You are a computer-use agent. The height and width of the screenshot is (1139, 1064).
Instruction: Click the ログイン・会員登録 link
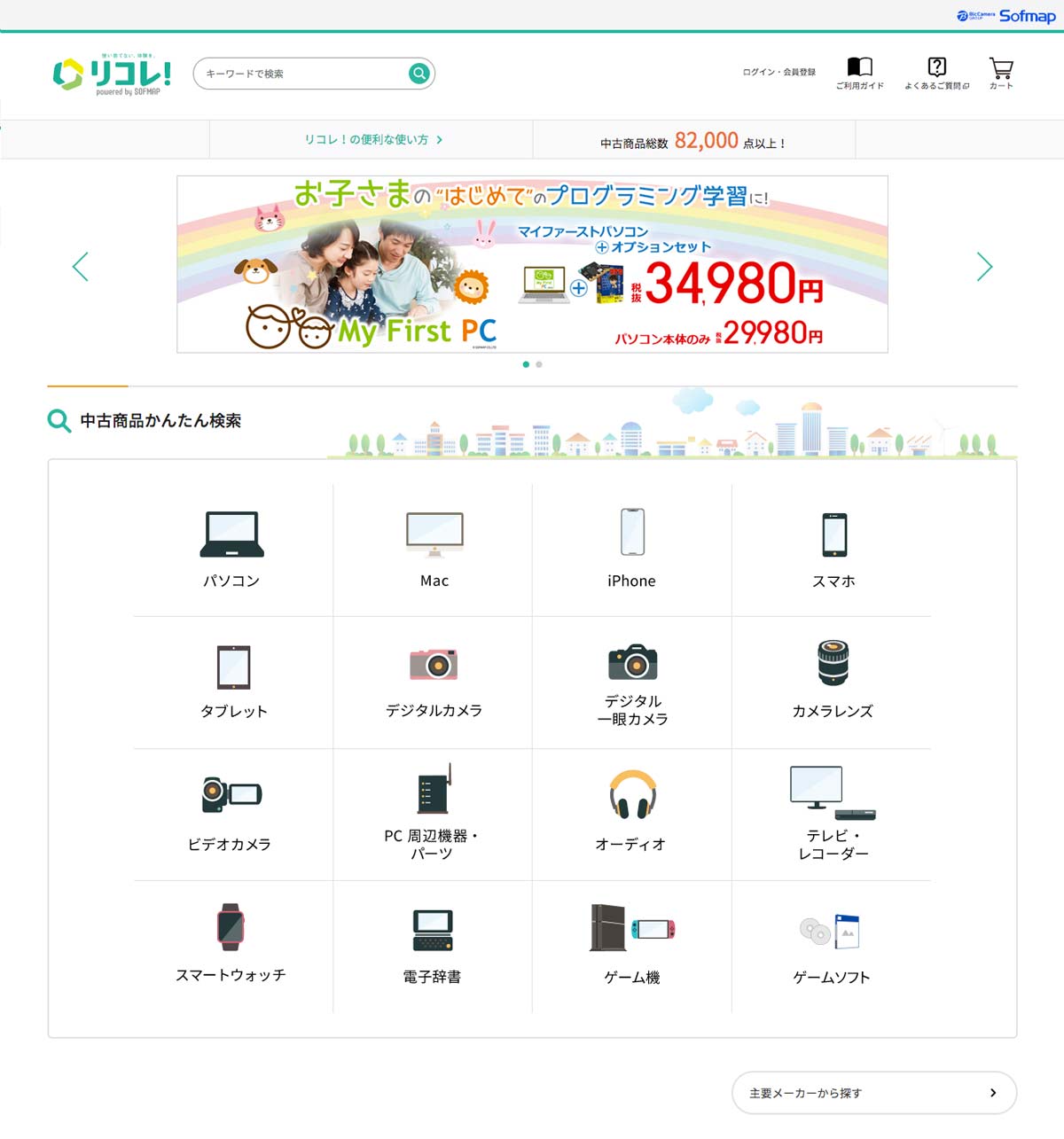pyautogui.click(x=779, y=72)
